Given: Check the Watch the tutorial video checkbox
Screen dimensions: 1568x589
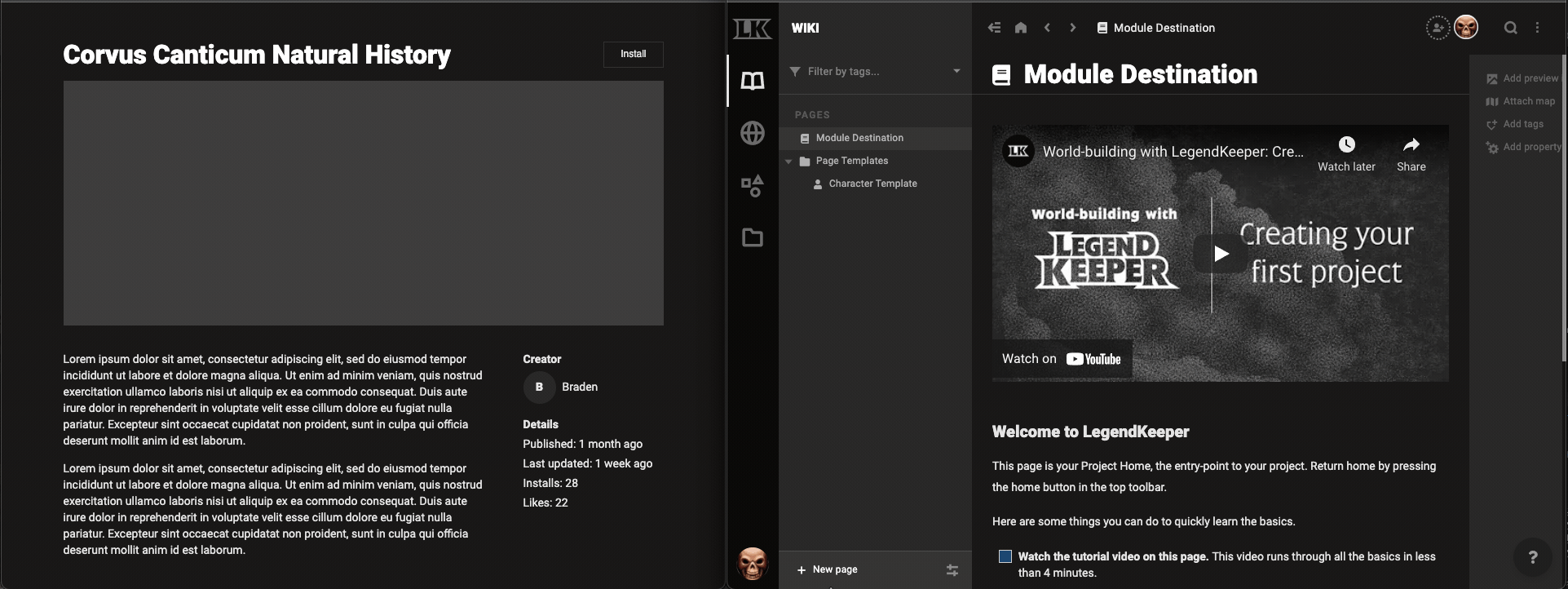Looking at the screenshot, I should (x=1005, y=556).
